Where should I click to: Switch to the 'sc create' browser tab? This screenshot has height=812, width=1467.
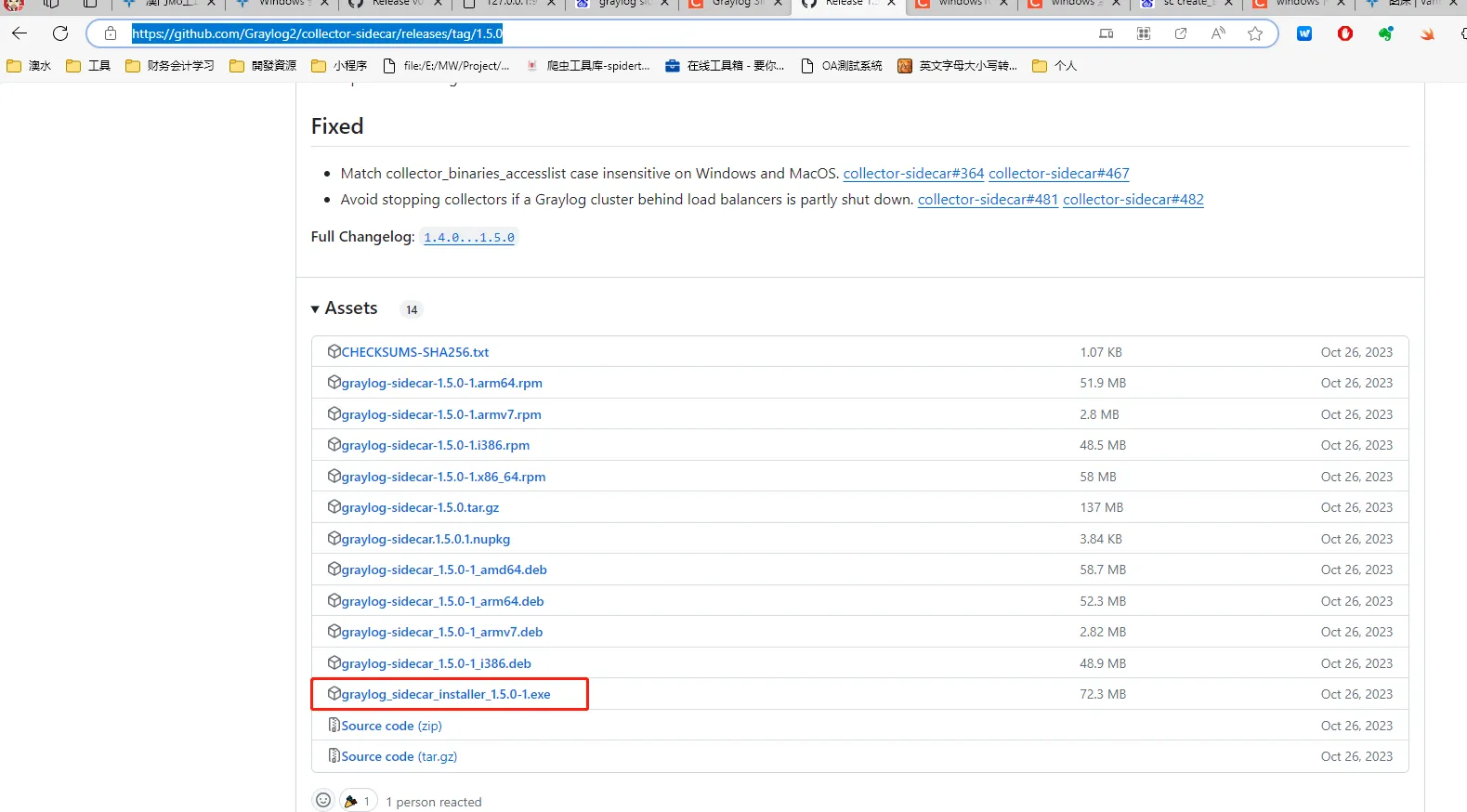tap(1188, 4)
